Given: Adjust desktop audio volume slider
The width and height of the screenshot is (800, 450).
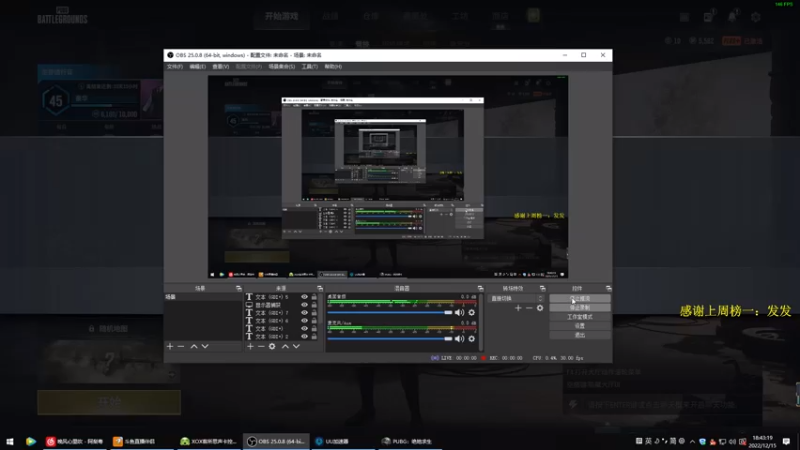Looking at the screenshot, I should (x=390, y=312).
